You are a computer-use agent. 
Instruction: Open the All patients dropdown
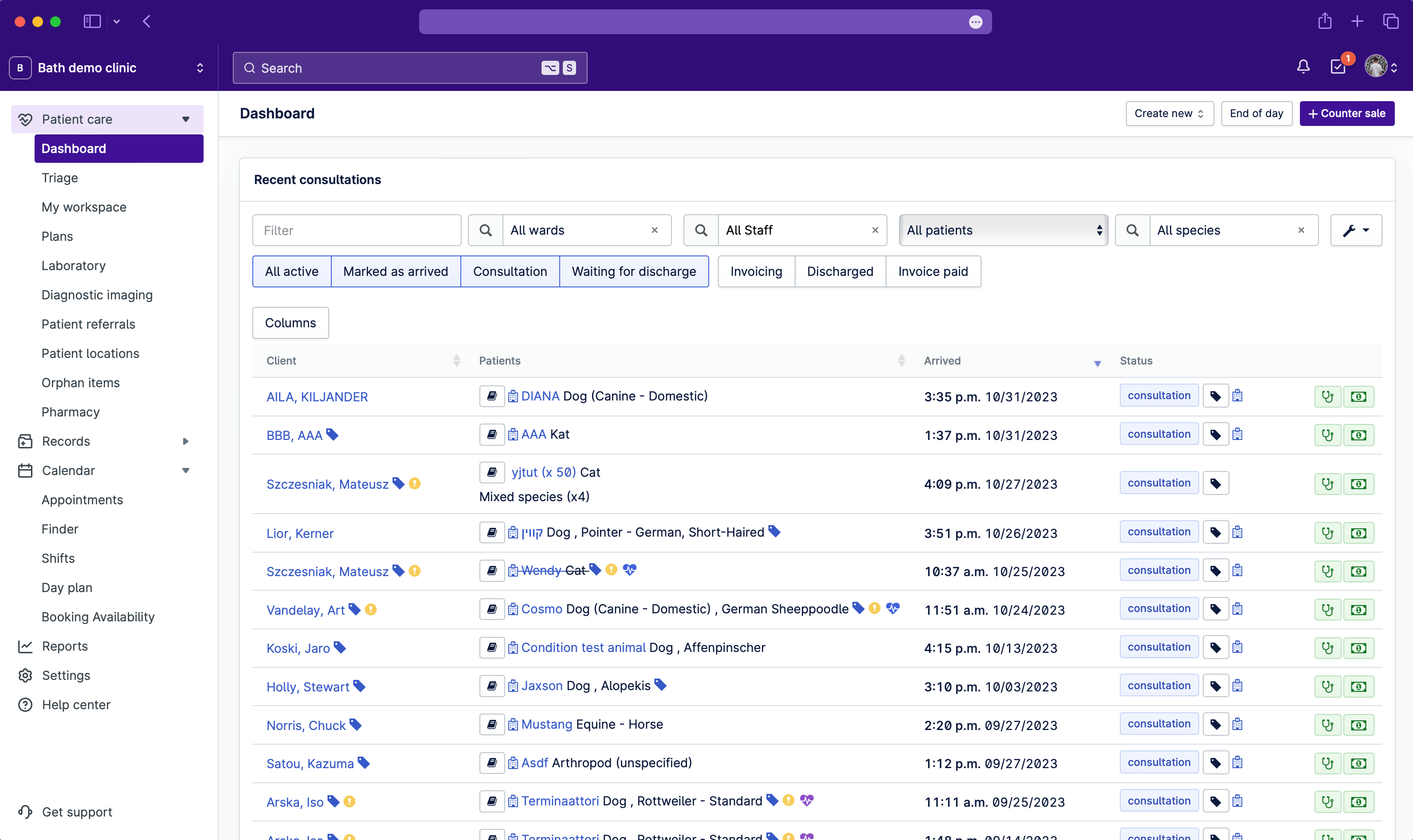pos(1002,230)
